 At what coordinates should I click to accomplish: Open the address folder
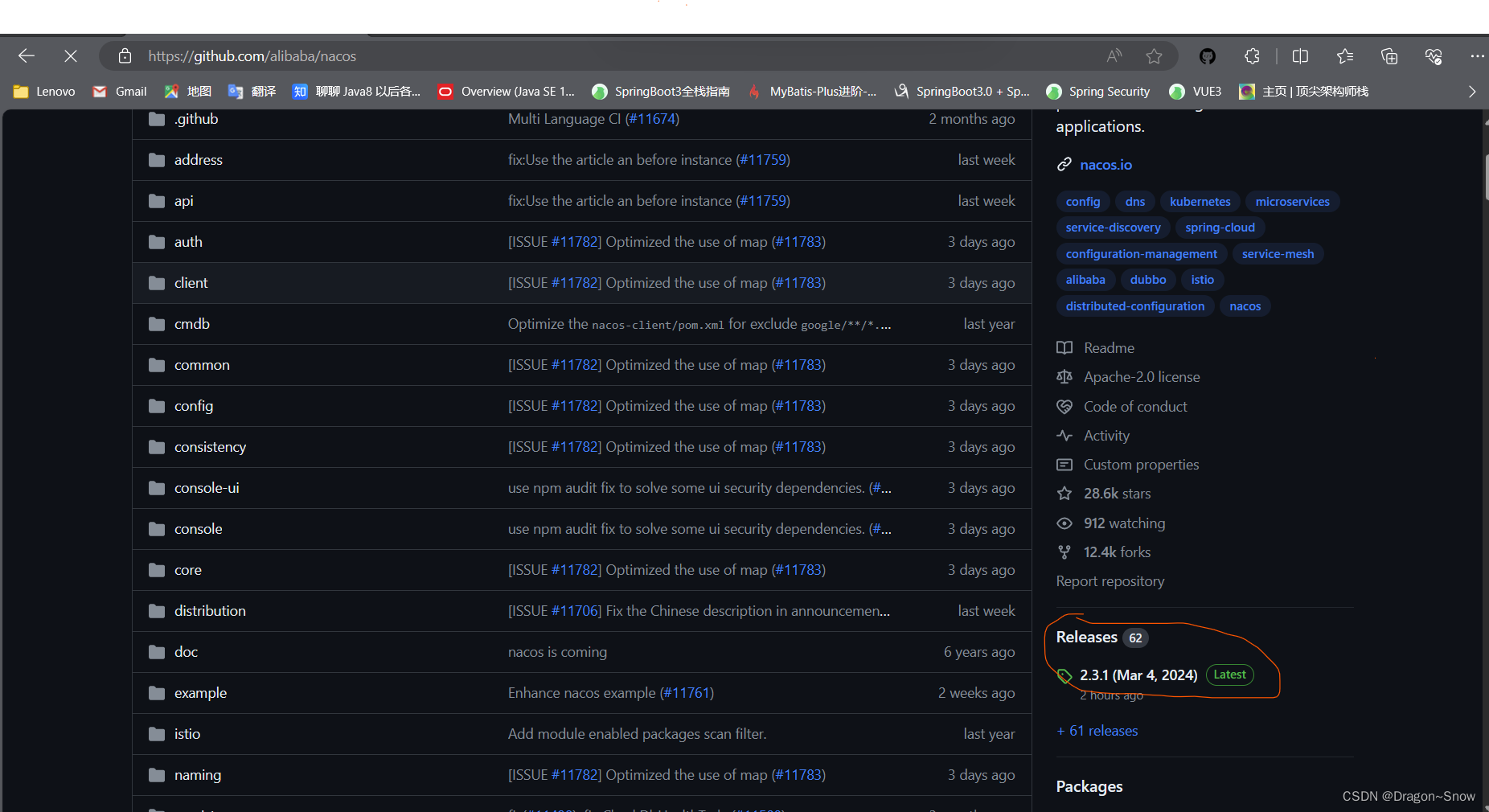point(199,160)
